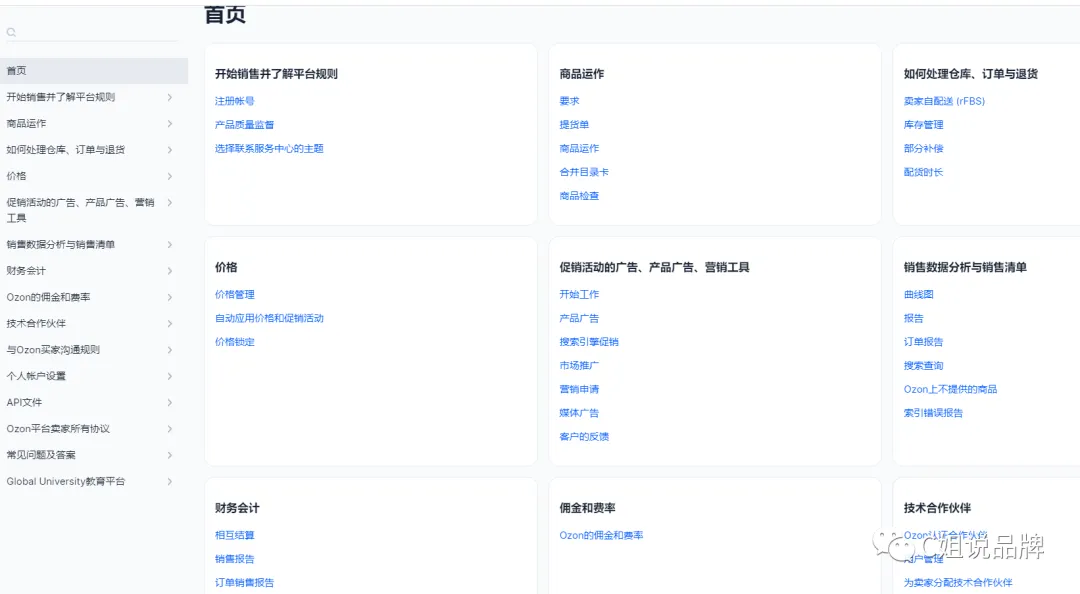The height and width of the screenshot is (594, 1080).
Task: Expand the 价格 sidebar section arrow
Action: (169, 176)
